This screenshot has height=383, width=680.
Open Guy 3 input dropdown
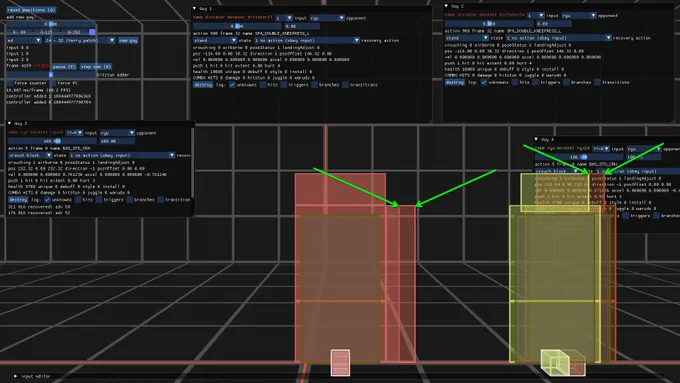click(74, 133)
